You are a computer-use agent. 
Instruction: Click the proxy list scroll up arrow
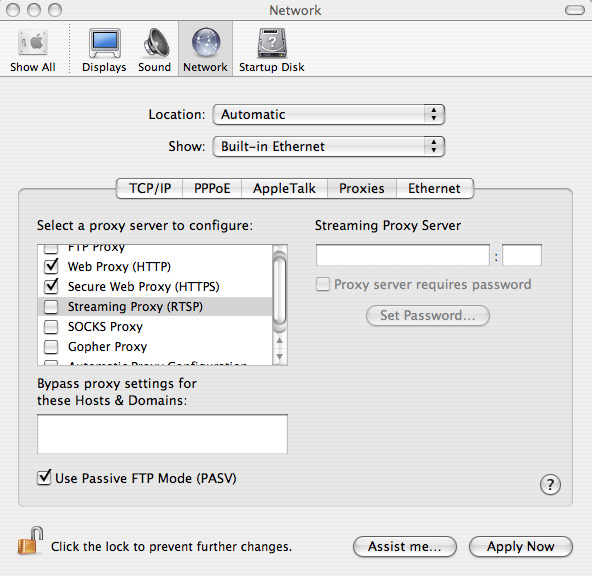point(279,340)
